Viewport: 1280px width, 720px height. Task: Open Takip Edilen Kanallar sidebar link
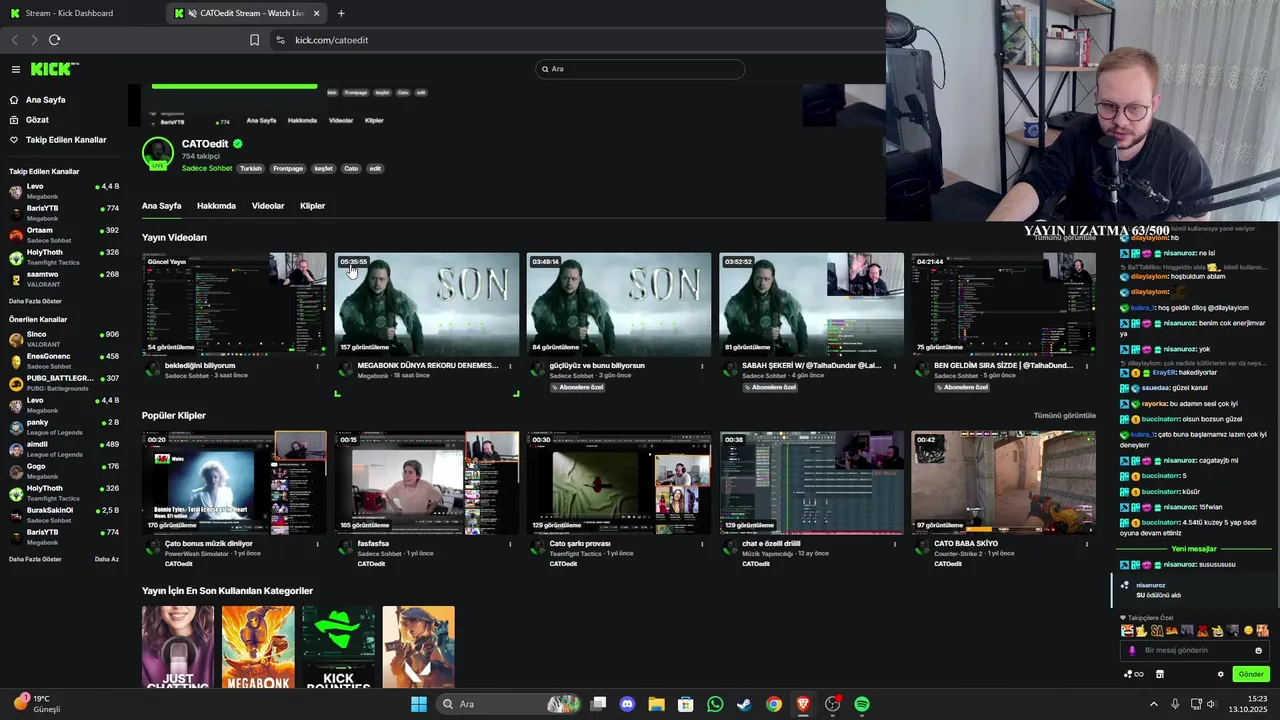click(65, 140)
